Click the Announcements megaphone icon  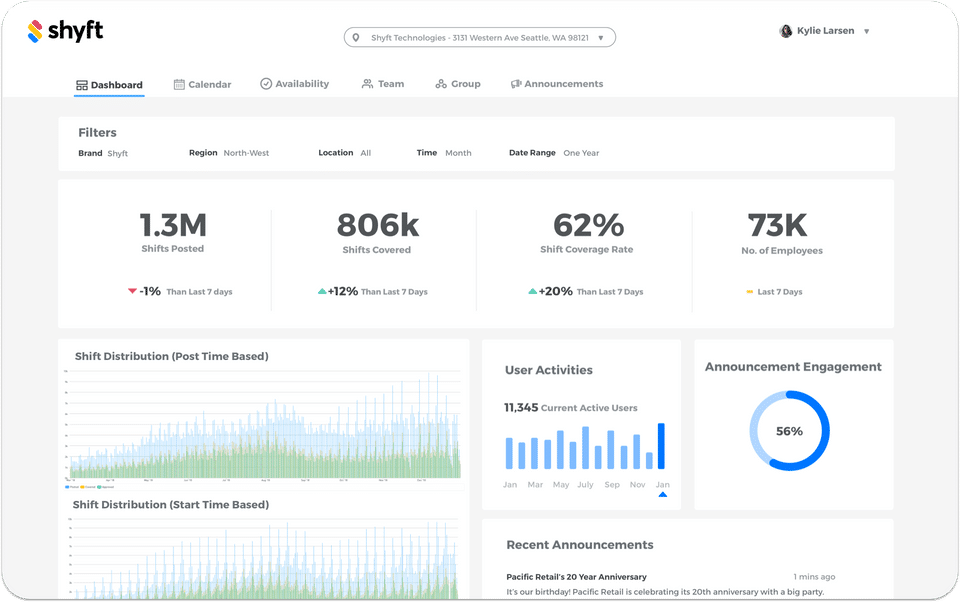pyautogui.click(x=516, y=84)
